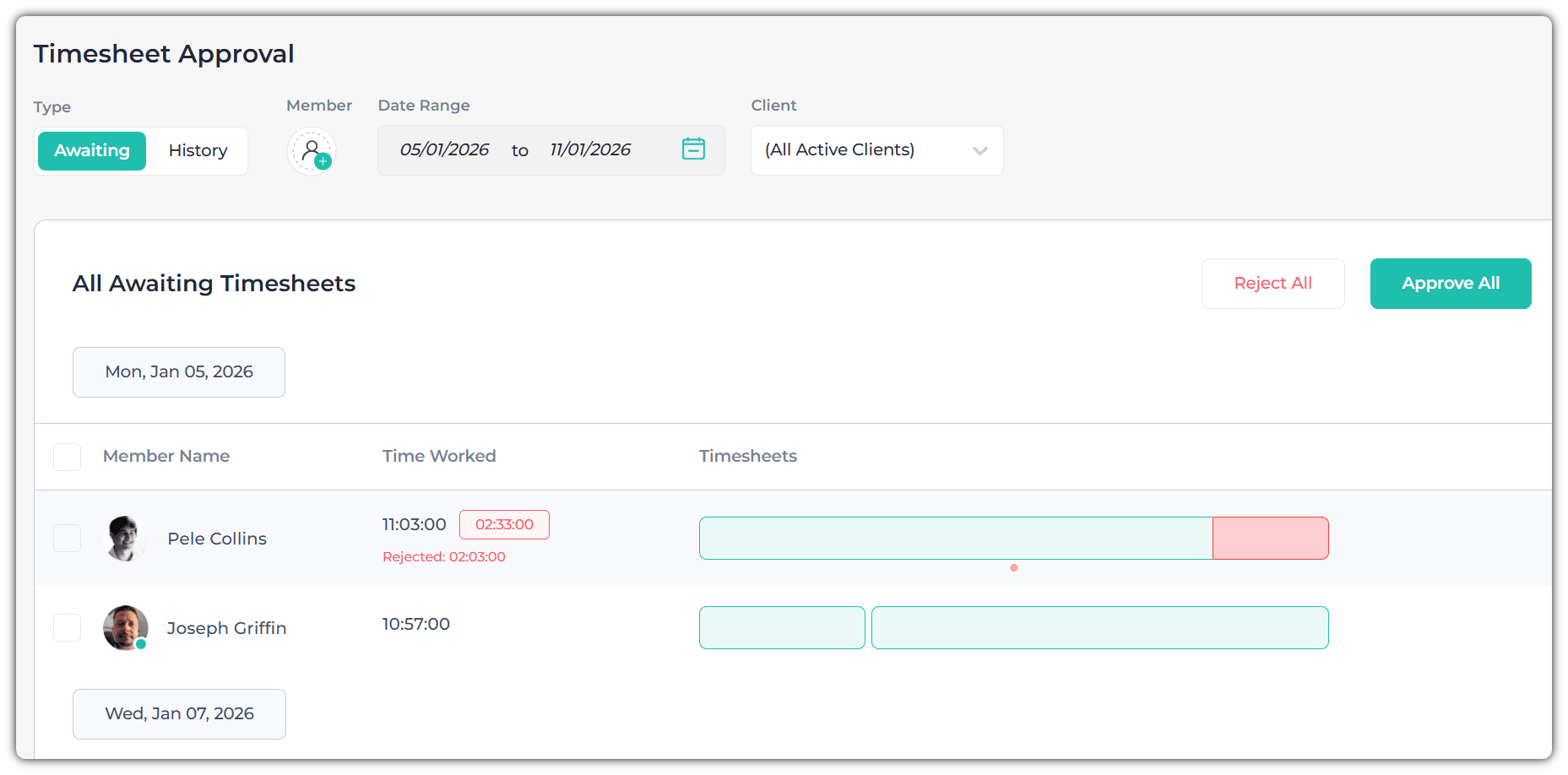Click the end date 11/01/2026 field
Image resolution: width=1568 pixels, height=775 pixels.
tap(590, 150)
